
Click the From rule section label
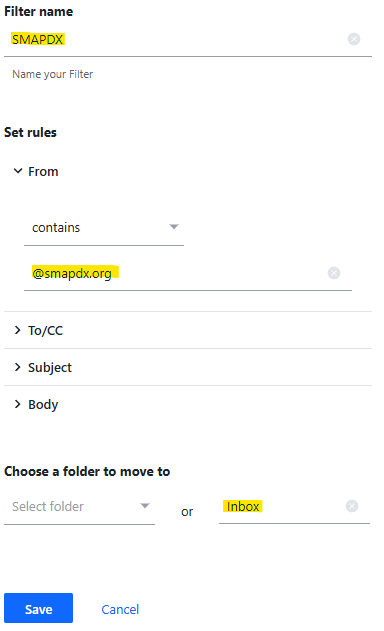43,172
